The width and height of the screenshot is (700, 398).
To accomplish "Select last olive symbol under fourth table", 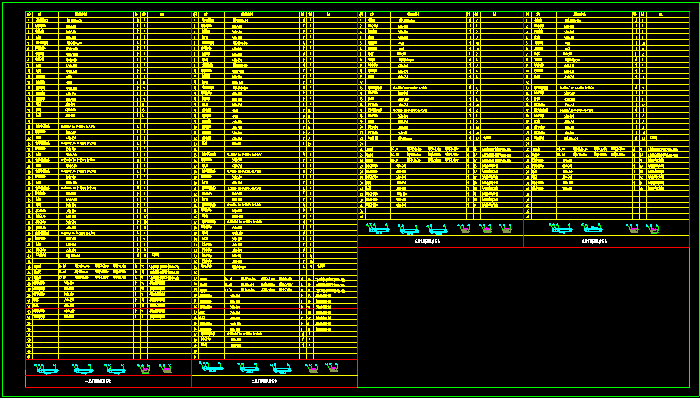I will click(x=653, y=229).
